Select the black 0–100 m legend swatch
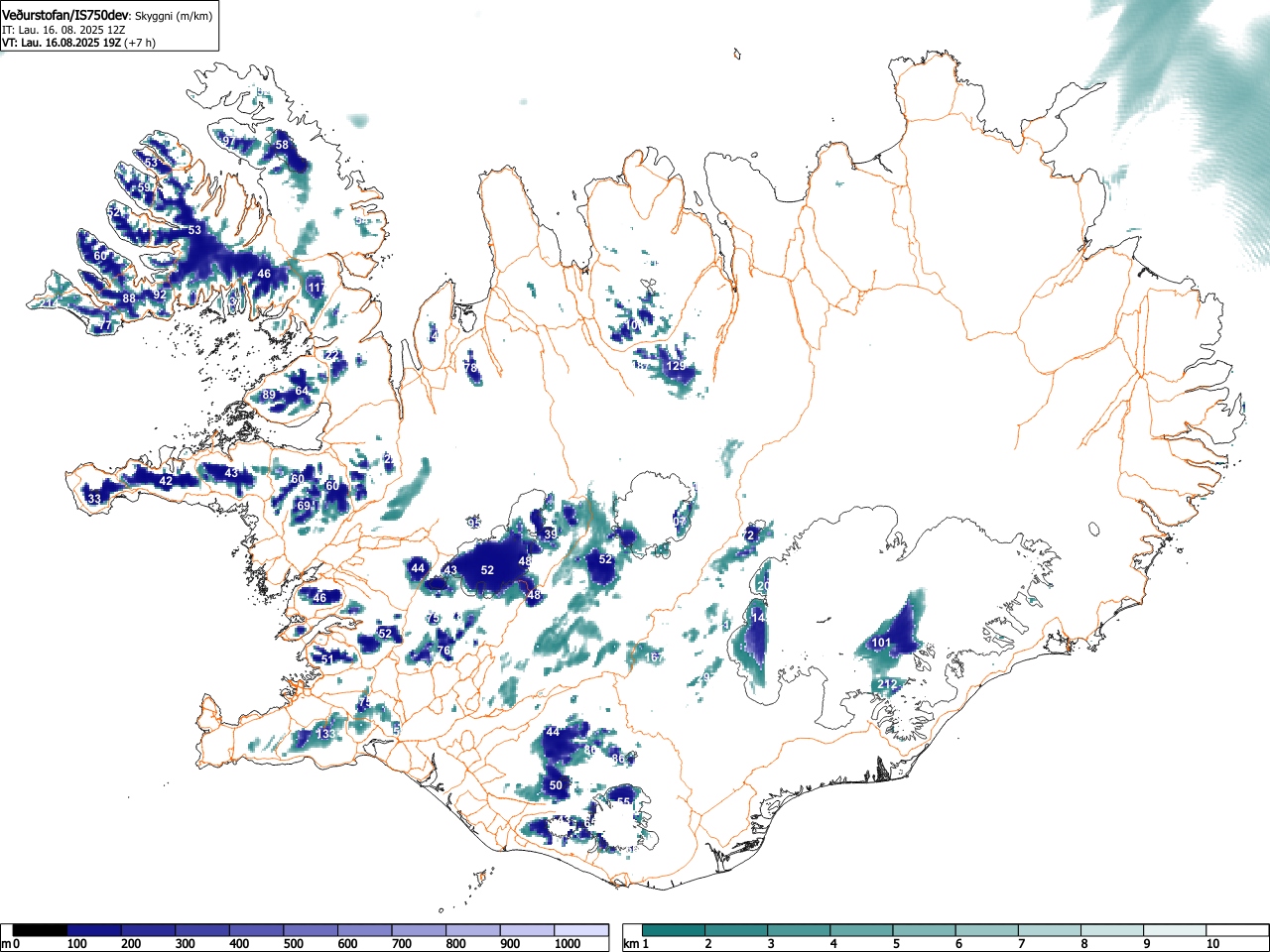 pos(41,930)
